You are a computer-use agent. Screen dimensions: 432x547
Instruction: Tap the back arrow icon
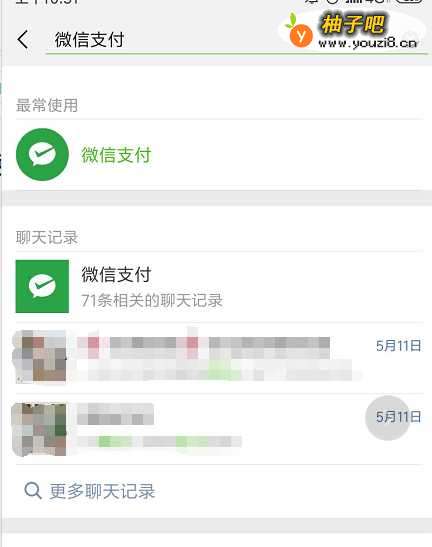point(23,39)
